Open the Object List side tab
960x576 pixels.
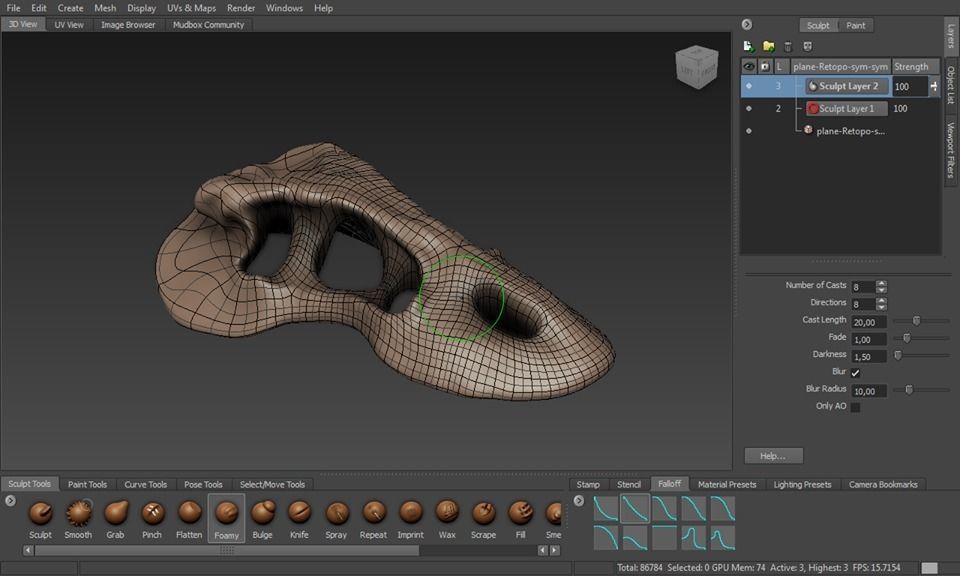(x=951, y=85)
